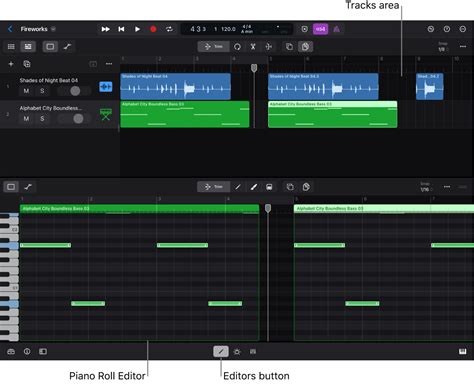
Task: Select the Marquee tool in Tracks menu bar
Action: coord(269,47)
